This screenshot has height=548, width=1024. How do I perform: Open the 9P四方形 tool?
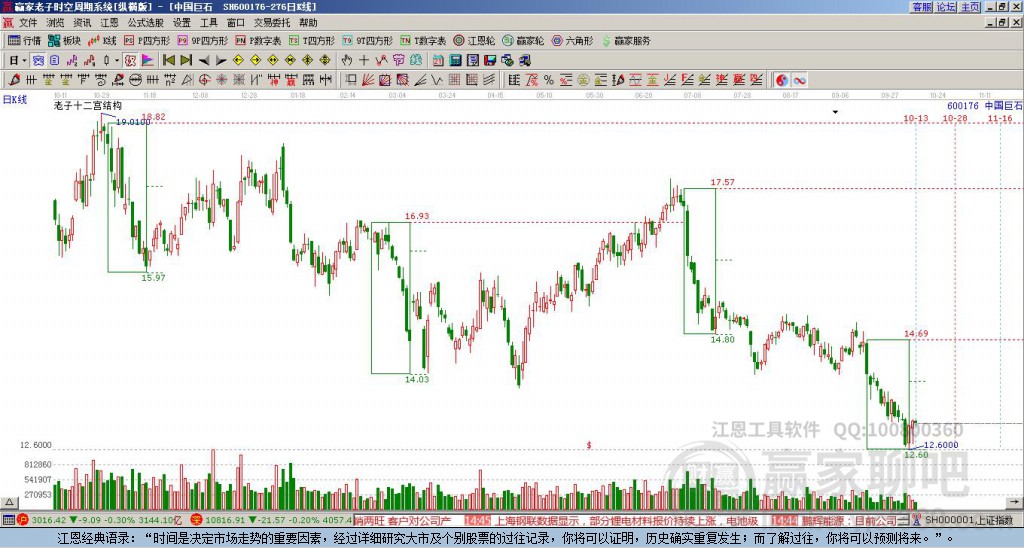pyautogui.click(x=202, y=40)
